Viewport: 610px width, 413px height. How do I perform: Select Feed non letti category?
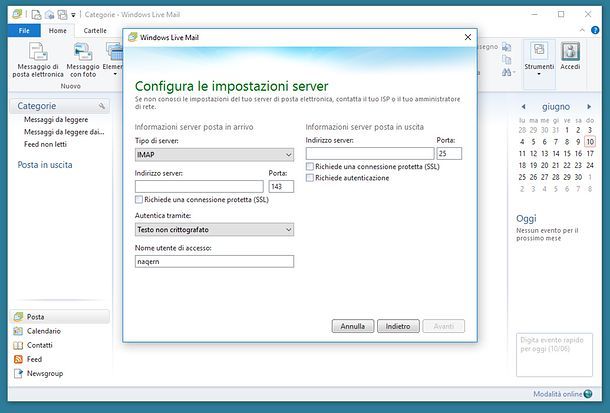45,144
